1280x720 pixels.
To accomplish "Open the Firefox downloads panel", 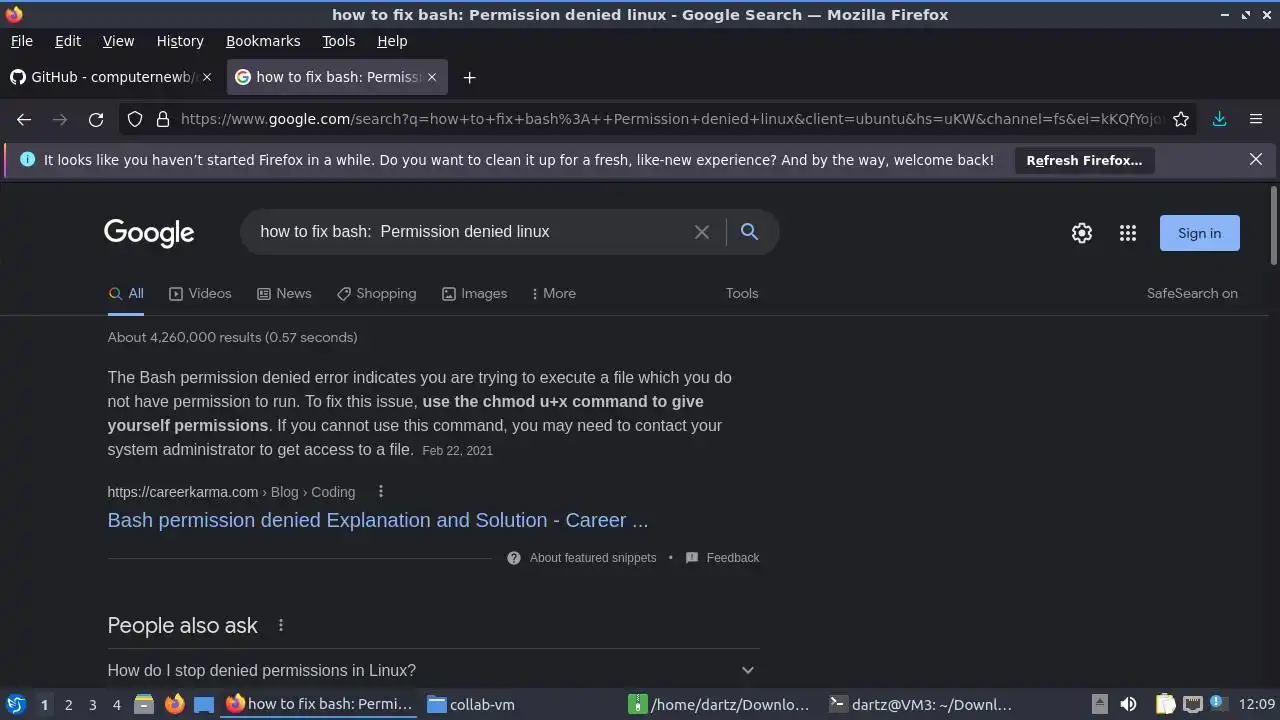I will pyautogui.click(x=1220, y=119).
